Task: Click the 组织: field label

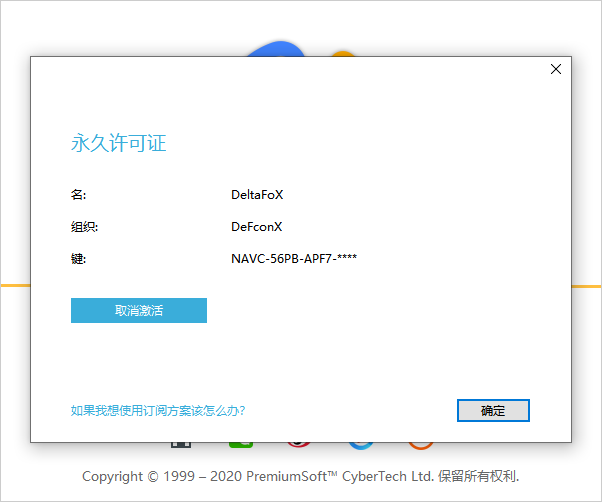Action: [x=84, y=227]
